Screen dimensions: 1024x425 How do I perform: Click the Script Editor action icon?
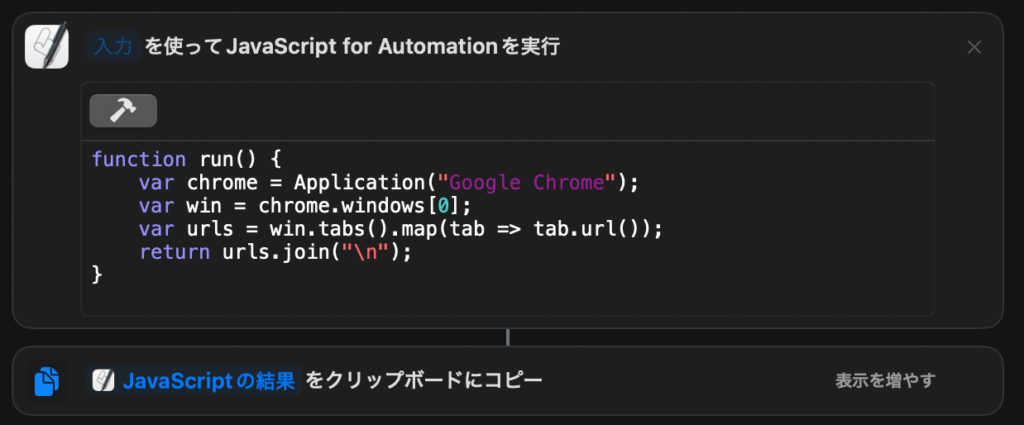pos(46,46)
